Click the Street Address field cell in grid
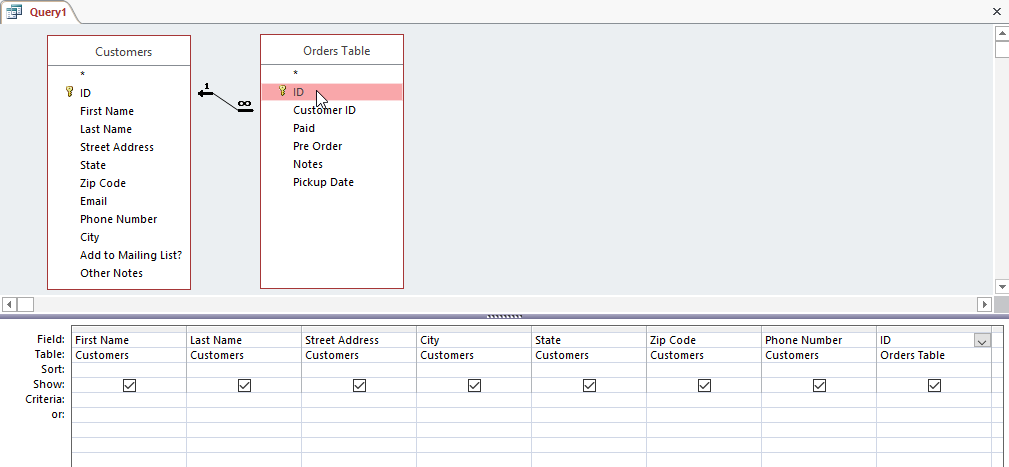The height and width of the screenshot is (467, 1009). point(359,340)
